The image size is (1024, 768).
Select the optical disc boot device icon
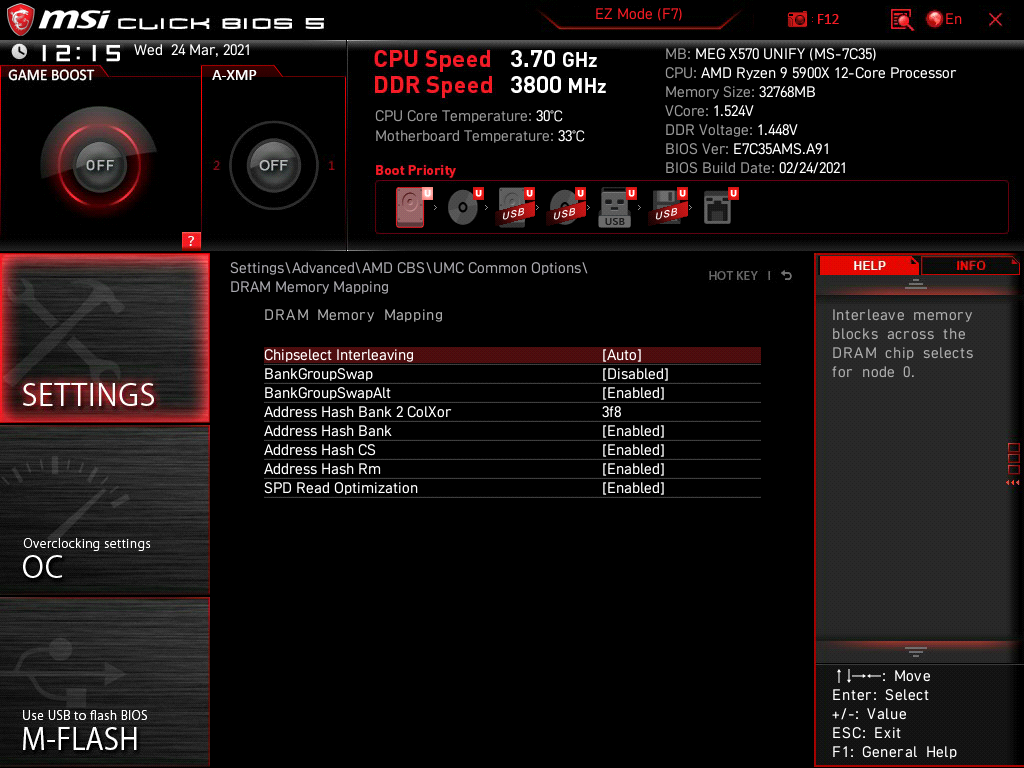click(x=464, y=207)
